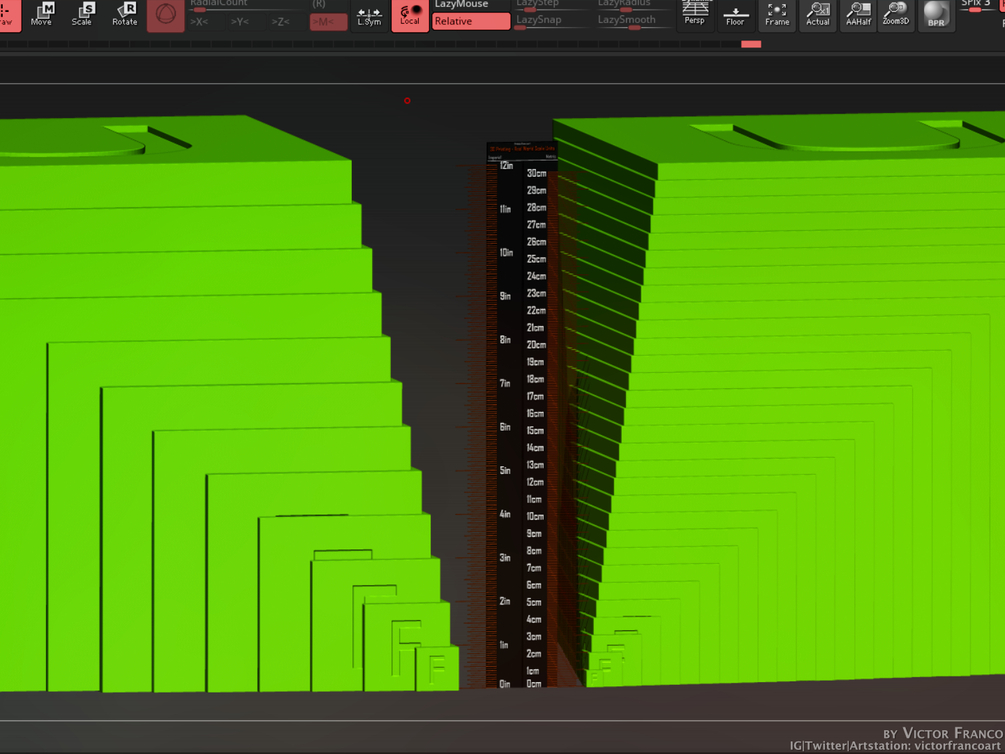Viewport: 1005px width, 754px height.
Task: Toggle the Gizmo 3D manipulator button
Action: tap(165, 16)
